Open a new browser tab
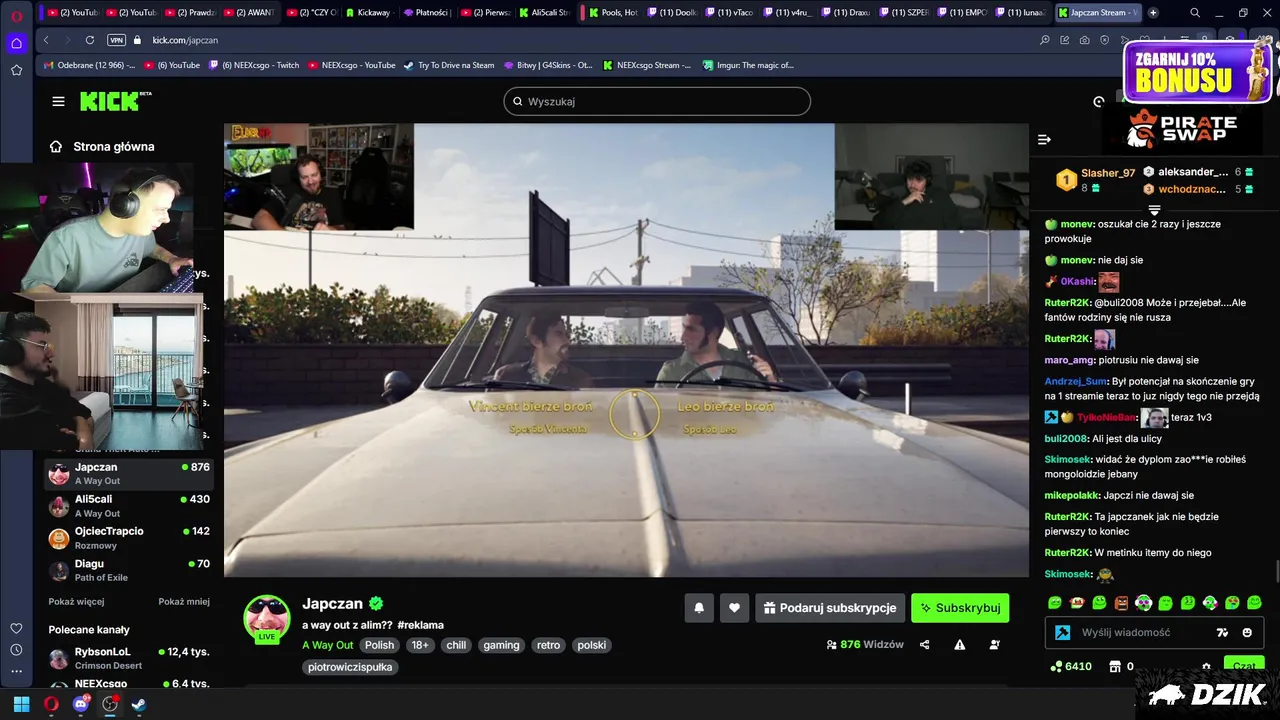This screenshot has width=1280, height=720. click(1153, 12)
